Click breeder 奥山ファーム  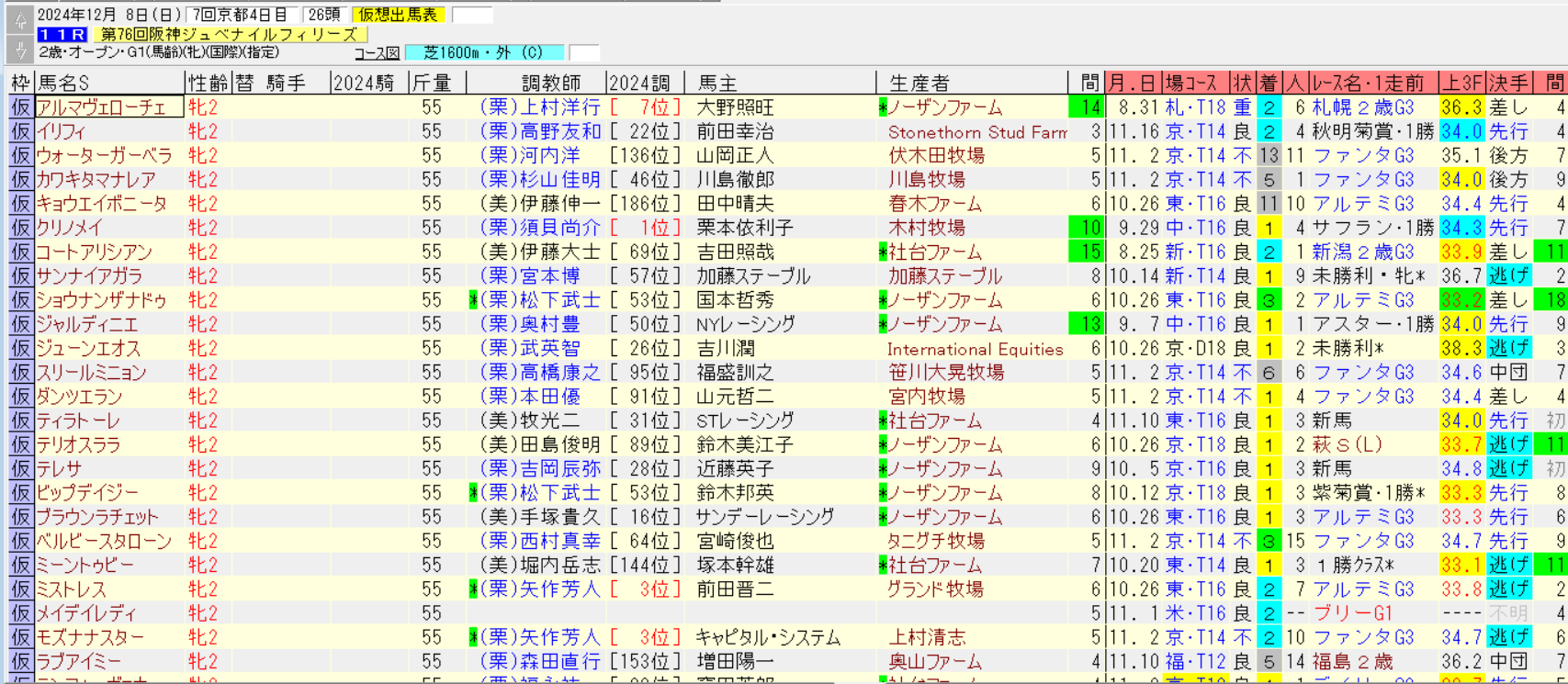tap(936, 661)
